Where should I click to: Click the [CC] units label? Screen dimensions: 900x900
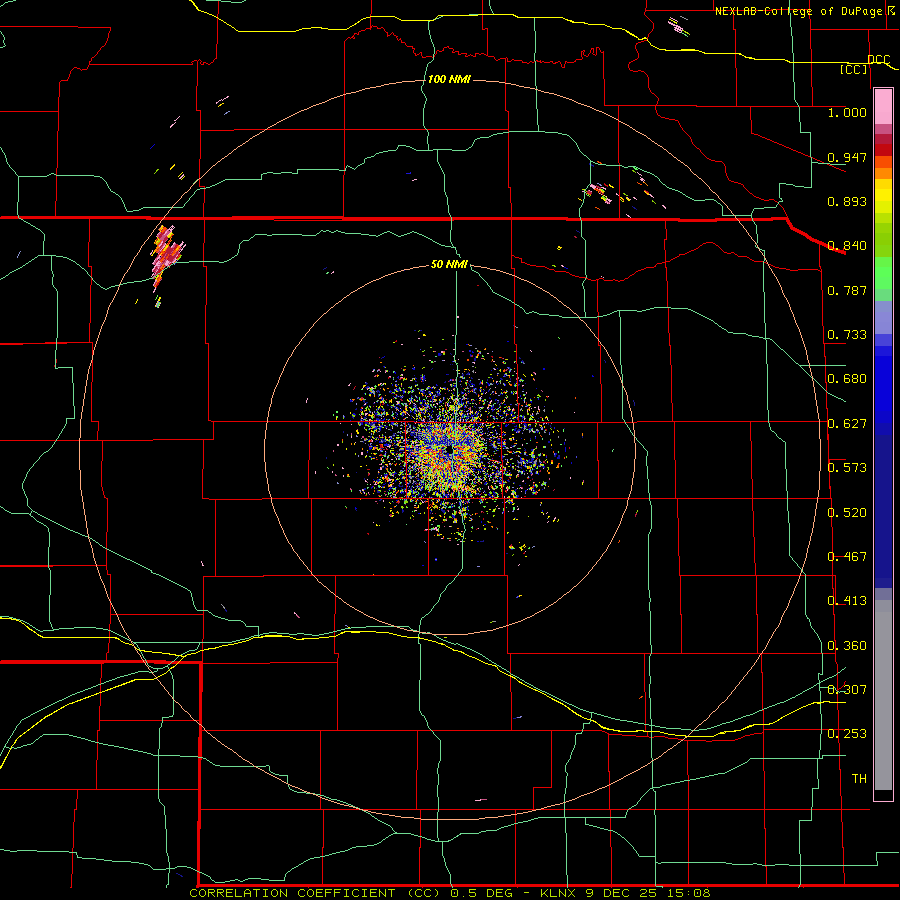coord(854,69)
